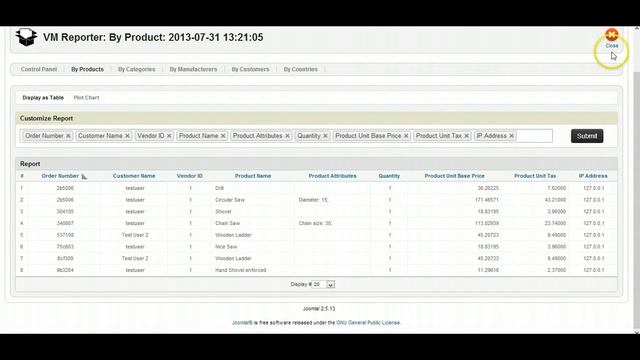Click order number 537108
The width and height of the screenshot is (640, 360).
pos(65,235)
